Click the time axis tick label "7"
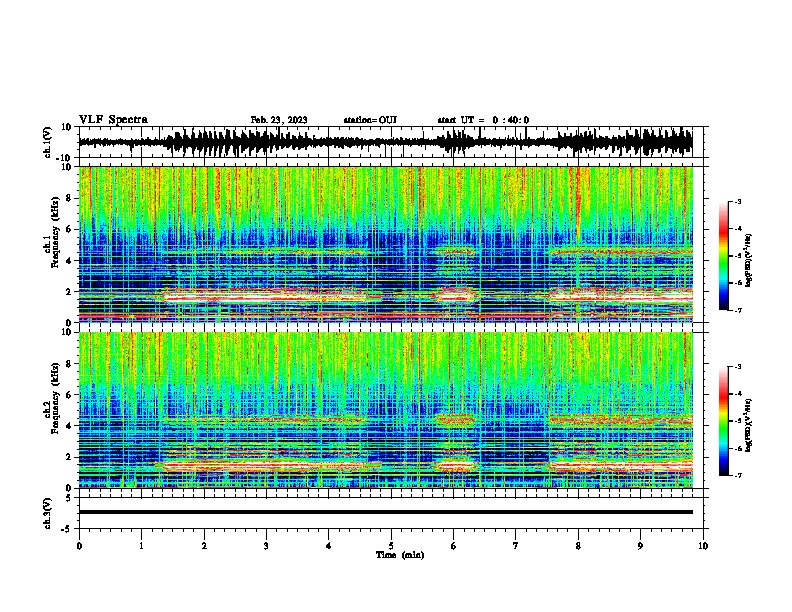This screenshot has width=792, height=612. coord(516,546)
